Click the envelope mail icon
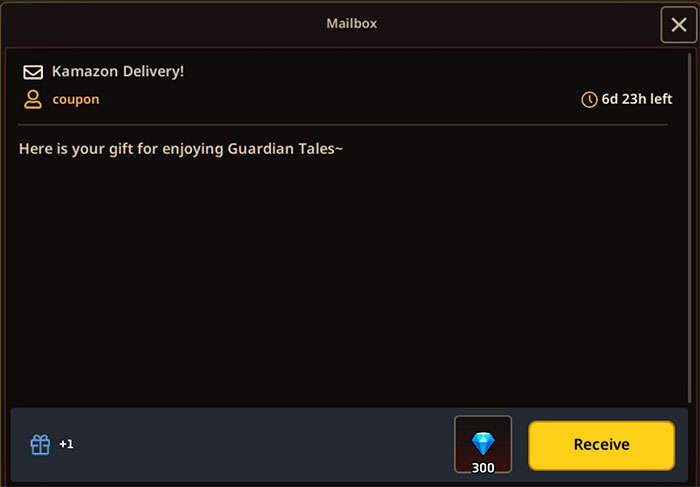The image size is (700, 487). point(33,72)
